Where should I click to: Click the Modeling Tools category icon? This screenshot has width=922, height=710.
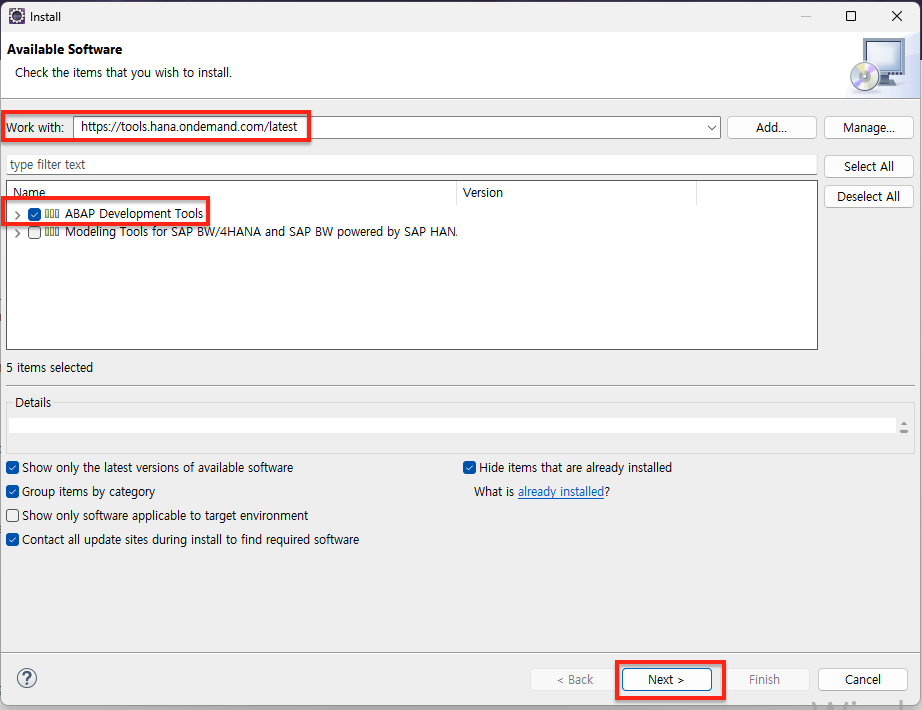(x=52, y=232)
